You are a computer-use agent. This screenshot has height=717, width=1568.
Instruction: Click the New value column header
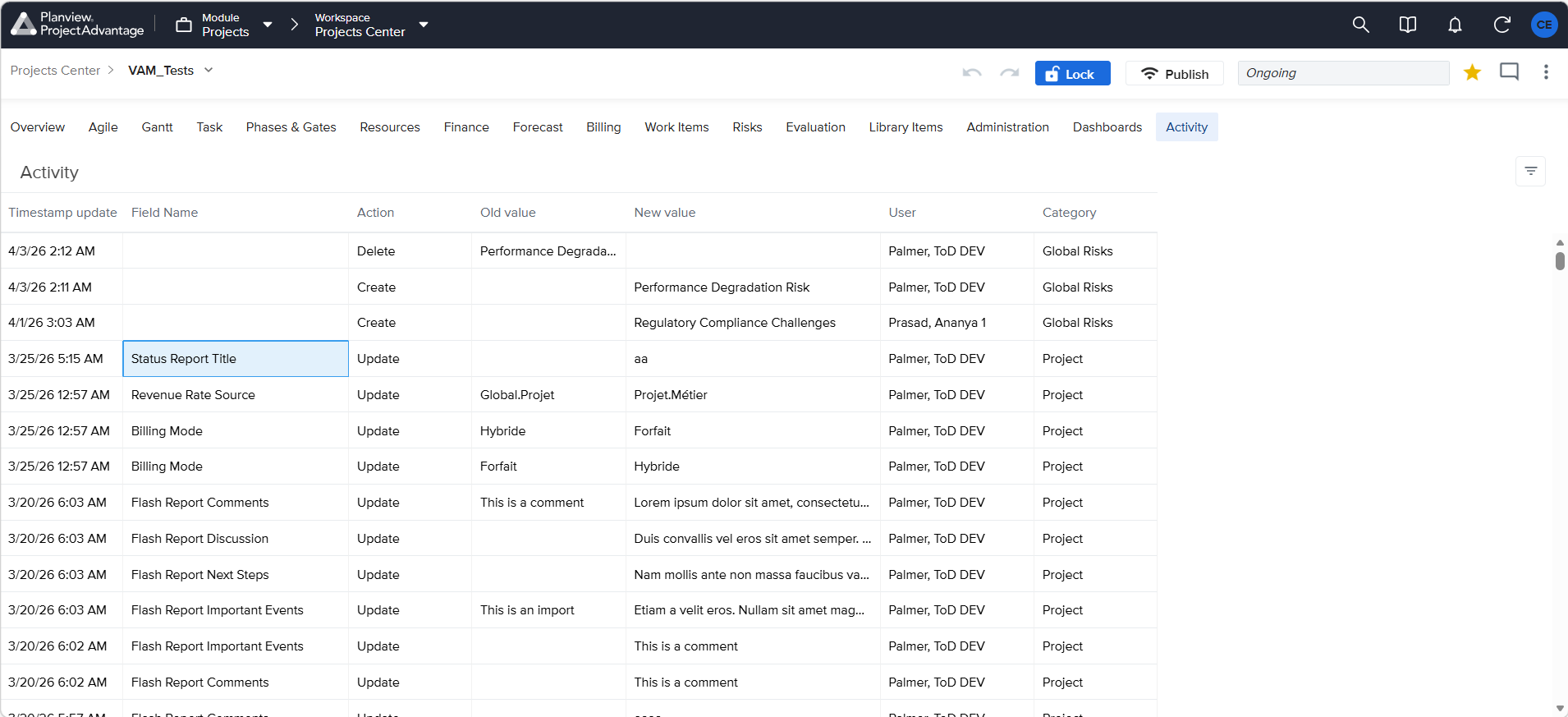(x=664, y=213)
